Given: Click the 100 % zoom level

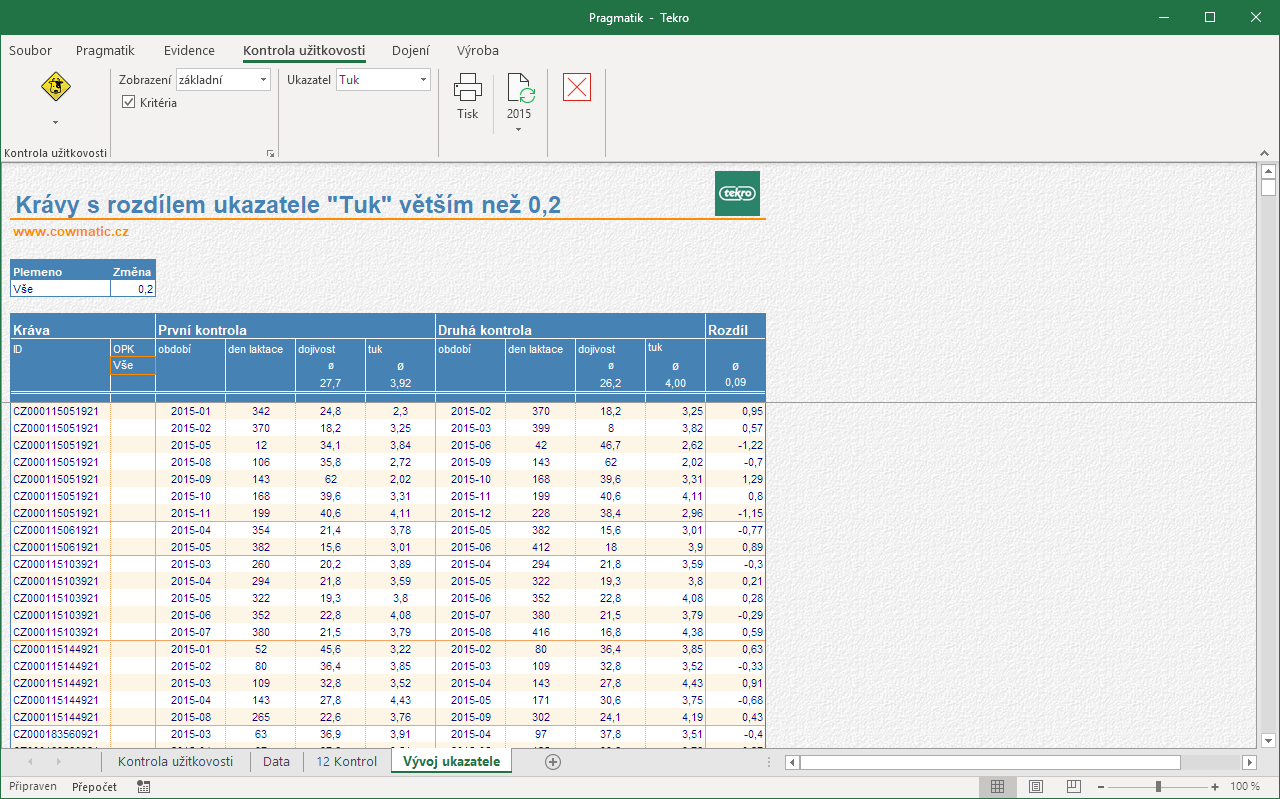Looking at the screenshot, I should point(1245,786).
